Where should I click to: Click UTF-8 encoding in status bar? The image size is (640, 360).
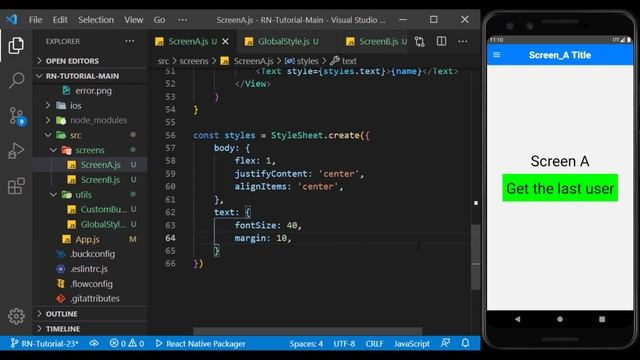[344, 344]
